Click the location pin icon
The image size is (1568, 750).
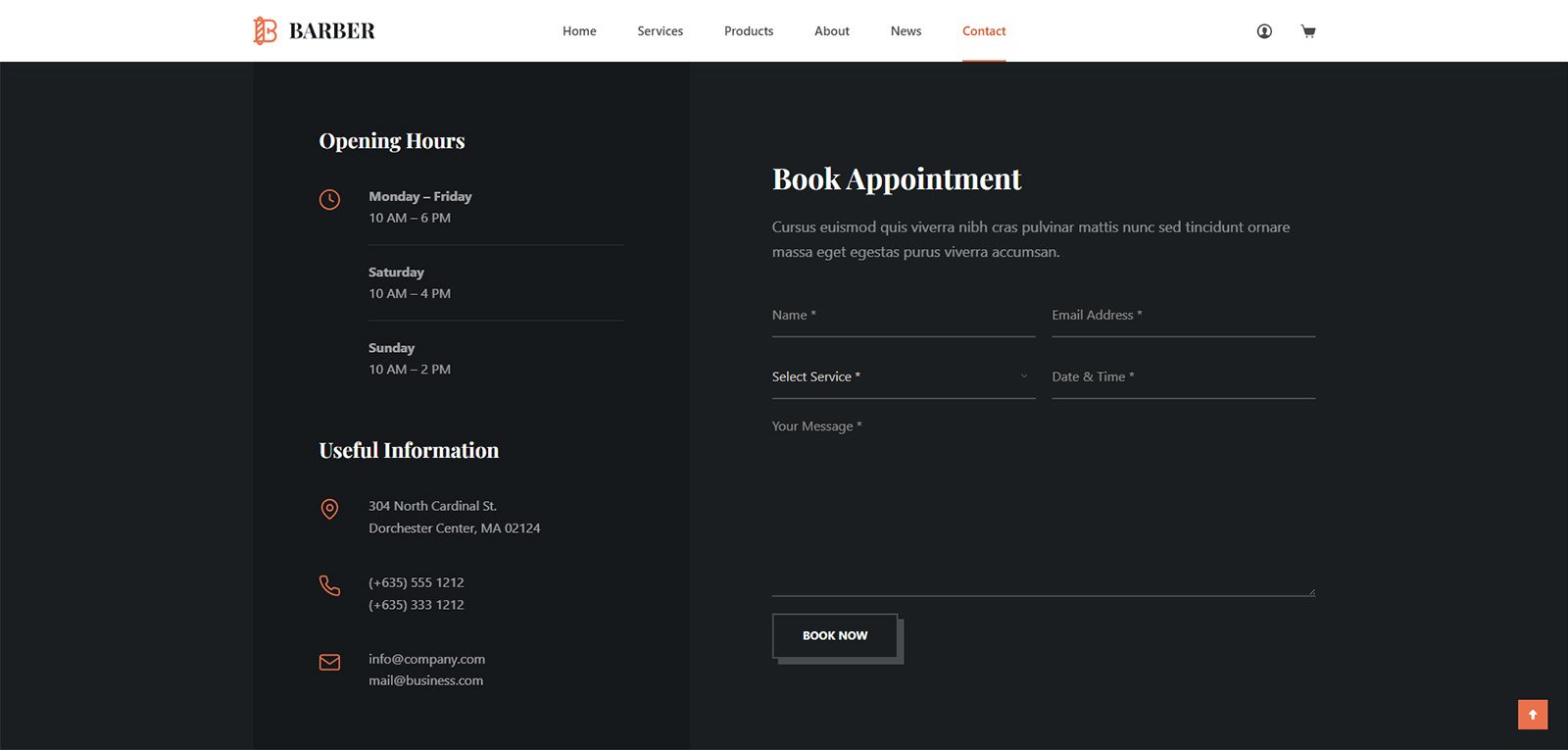(x=330, y=509)
